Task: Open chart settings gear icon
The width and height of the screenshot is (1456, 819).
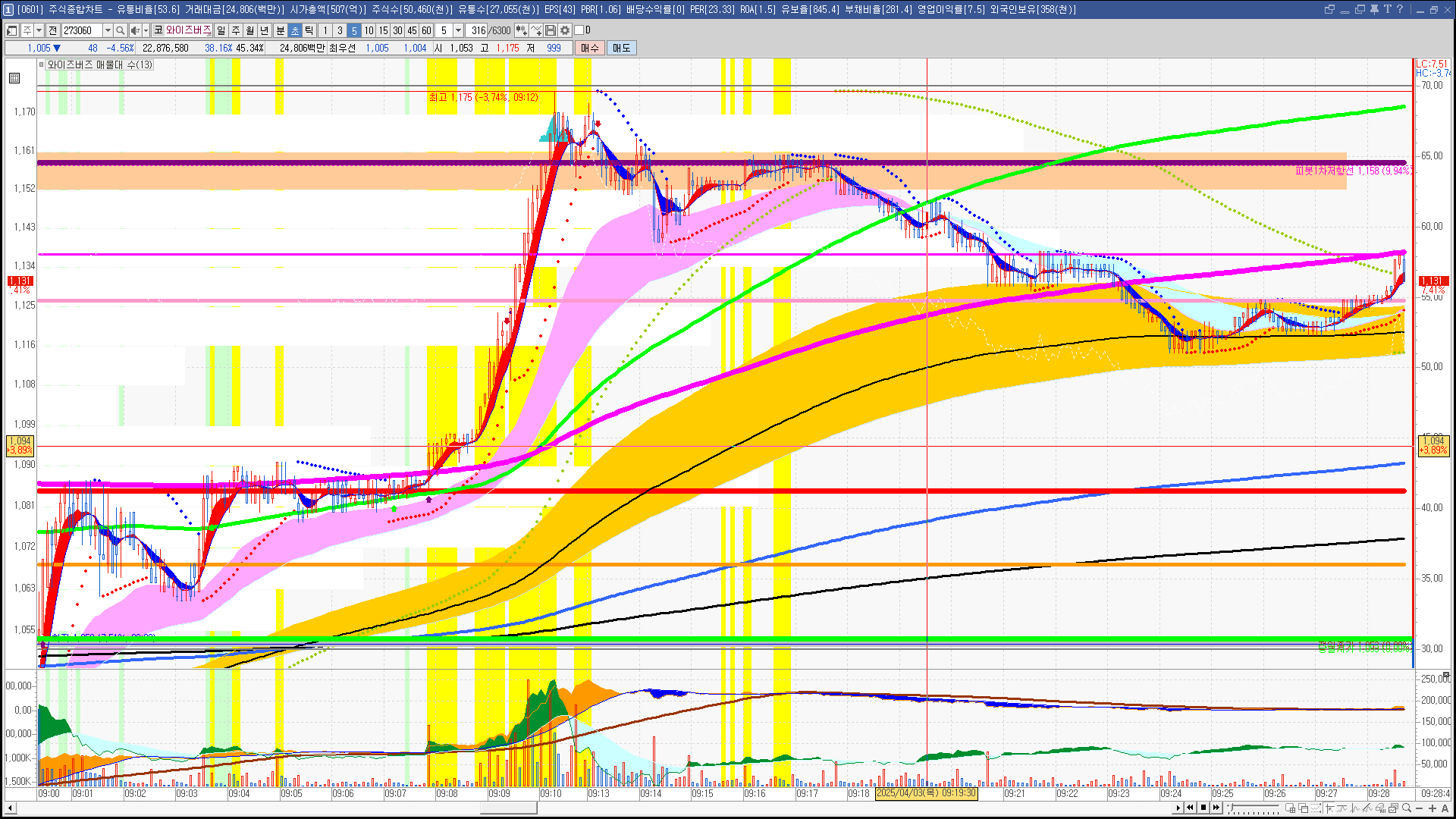Action: (x=565, y=30)
